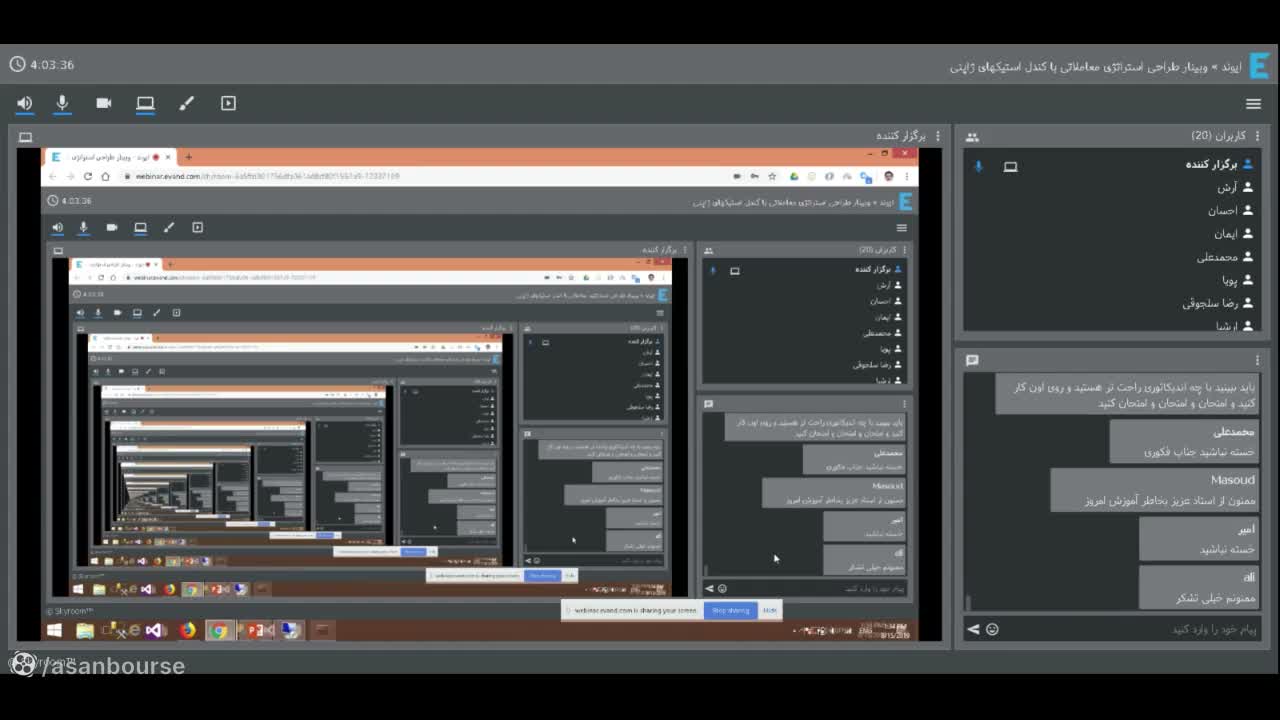Open the media share play icon in the top toolbar
The width and height of the screenshot is (1280, 720).
(x=228, y=103)
